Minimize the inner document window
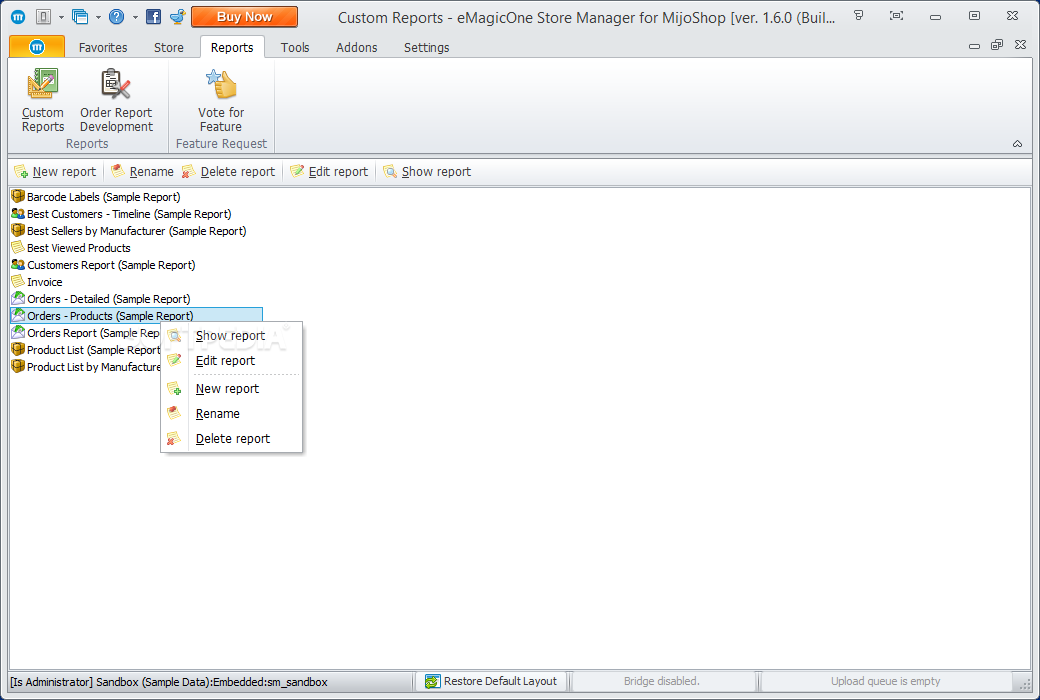 point(974,46)
